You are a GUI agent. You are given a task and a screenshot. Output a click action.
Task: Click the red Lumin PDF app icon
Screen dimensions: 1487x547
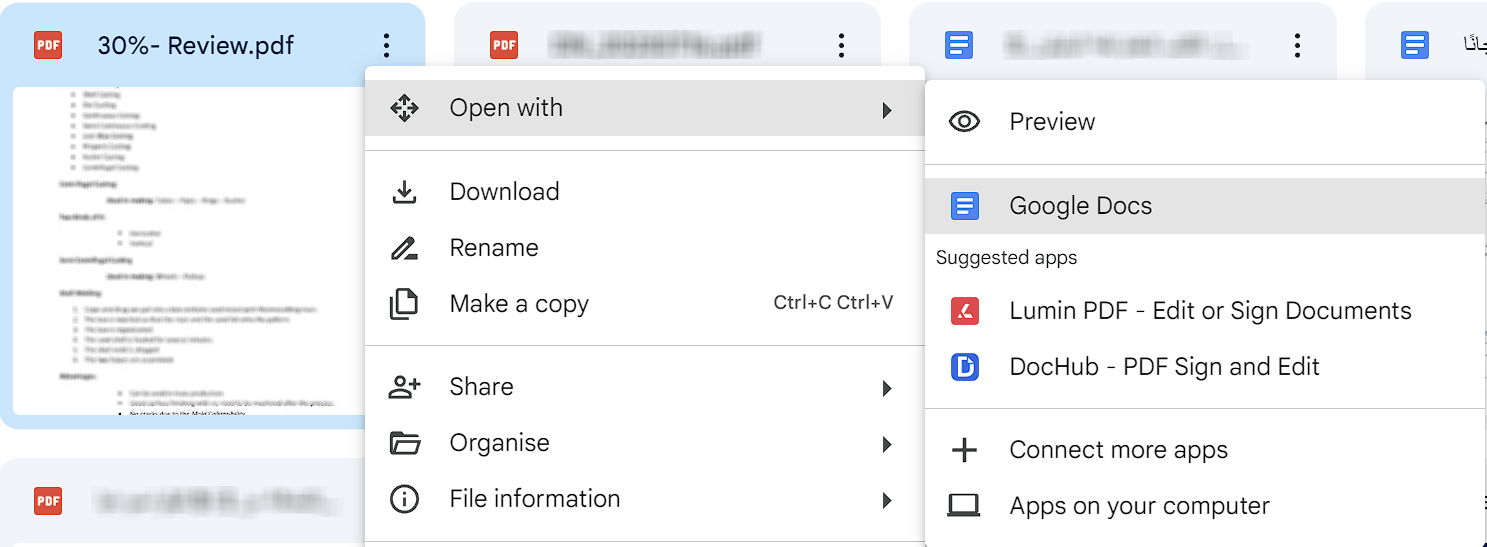click(964, 311)
